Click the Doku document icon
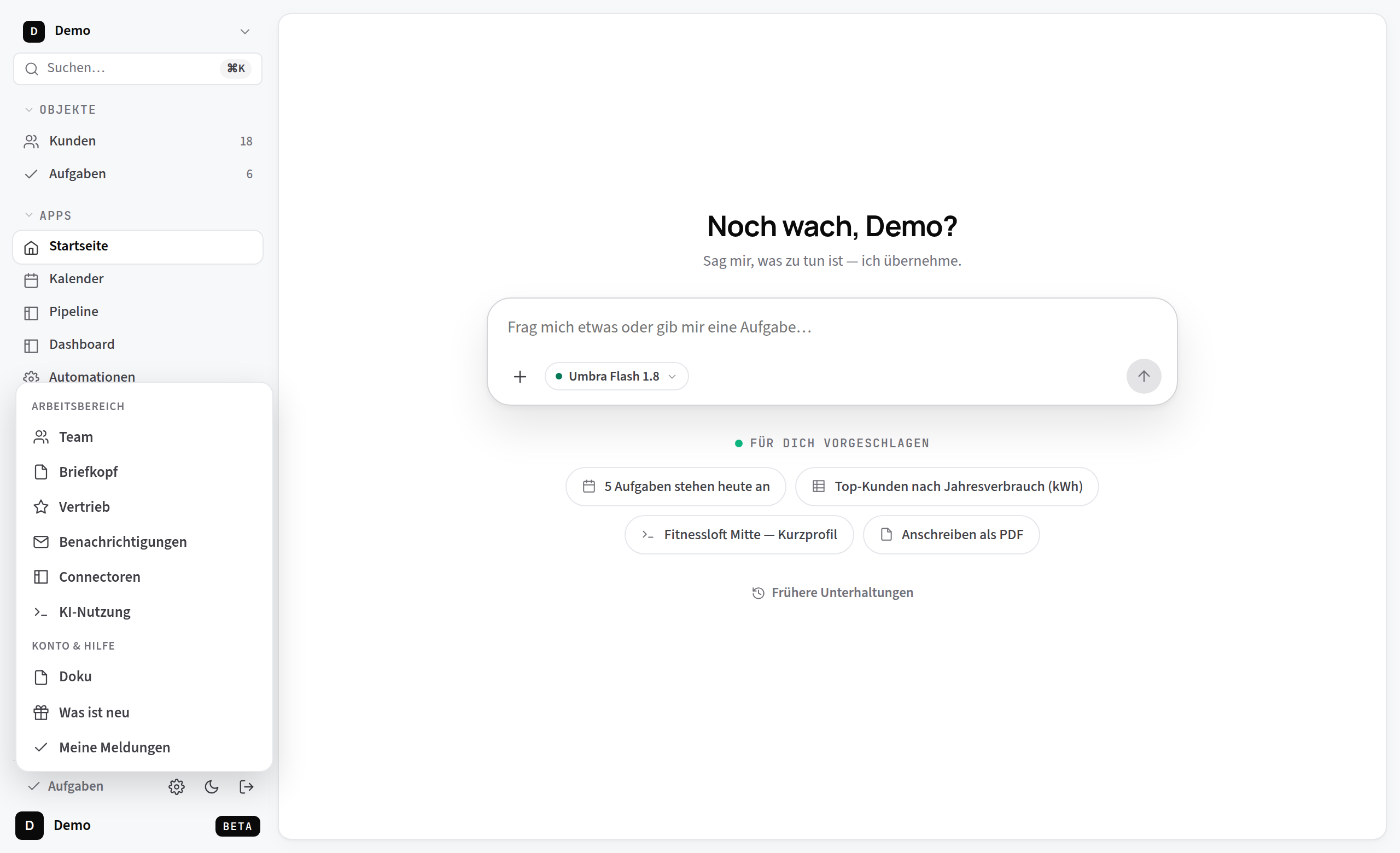Viewport: 1400px width, 853px height. coord(41,677)
